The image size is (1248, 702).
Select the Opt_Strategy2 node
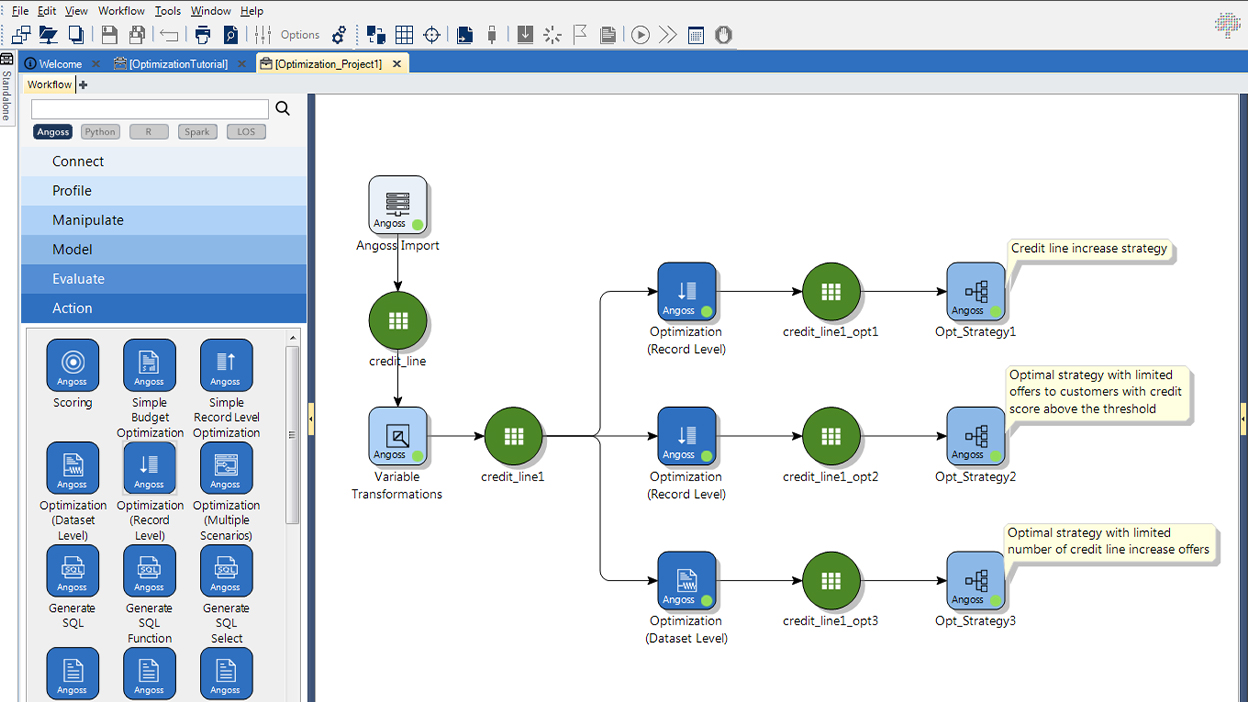pyautogui.click(x=974, y=437)
